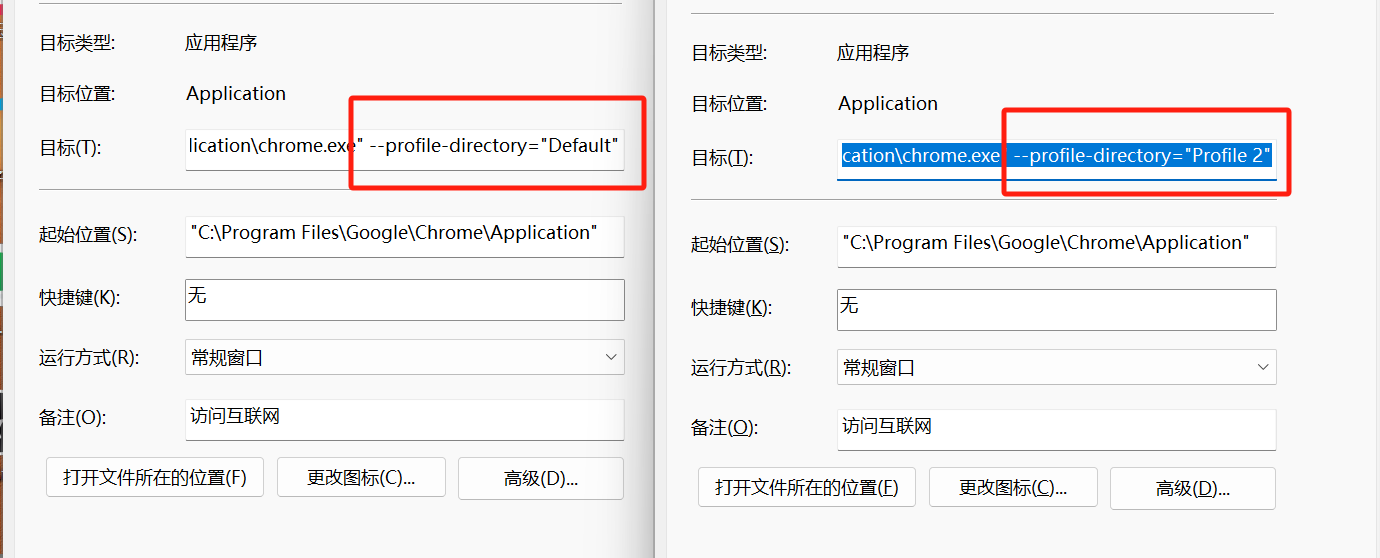
Task: Click 应用程序 target type text in left window
Action: coord(221,43)
